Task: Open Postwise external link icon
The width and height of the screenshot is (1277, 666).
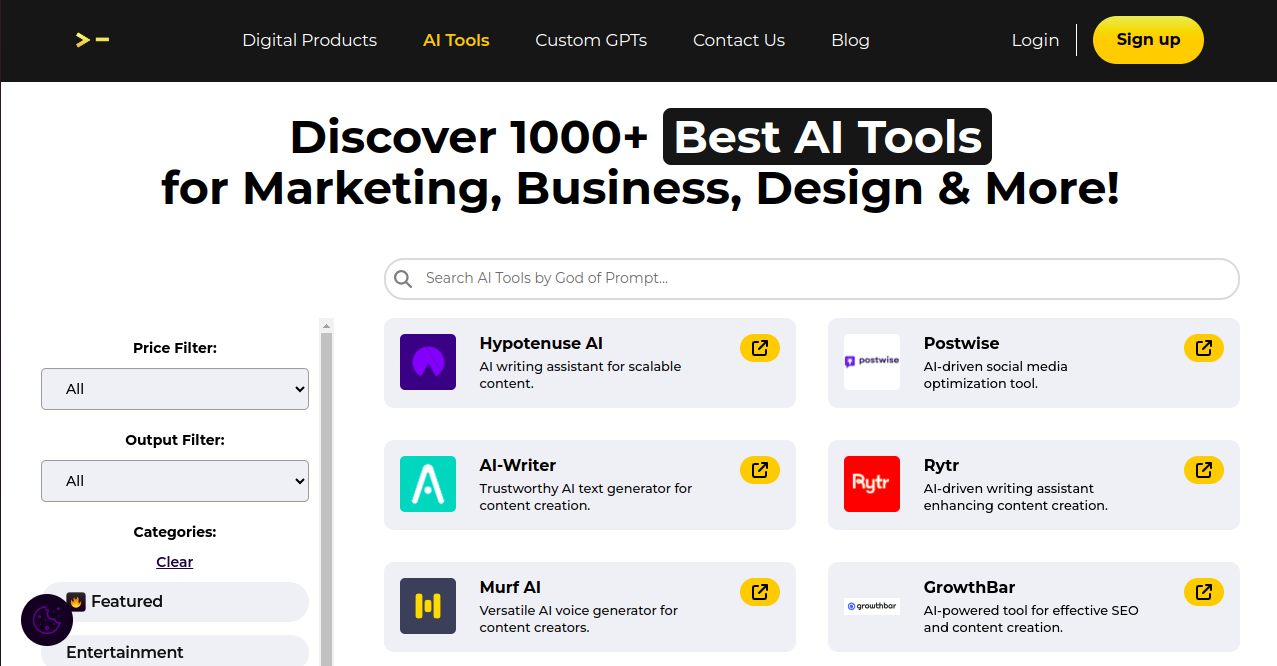Action: [x=1204, y=348]
